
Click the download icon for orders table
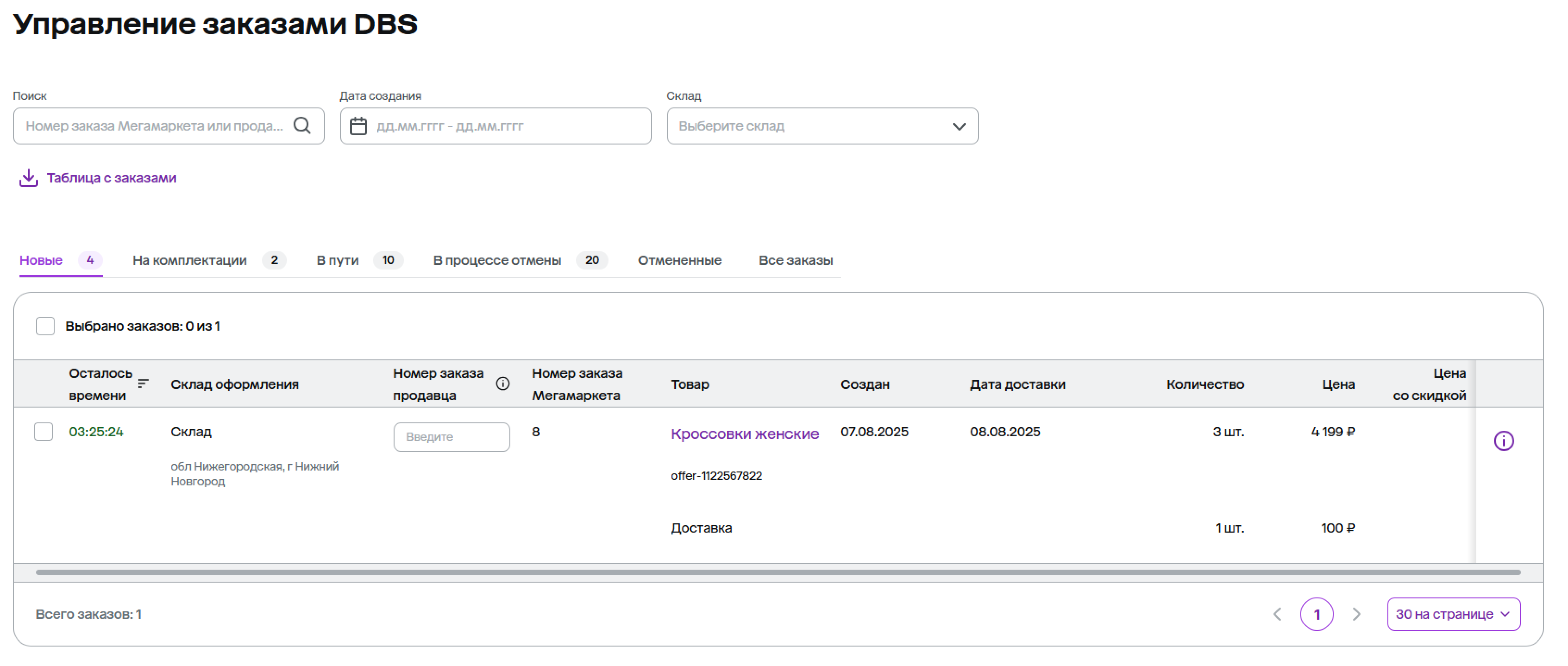point(28,178)
